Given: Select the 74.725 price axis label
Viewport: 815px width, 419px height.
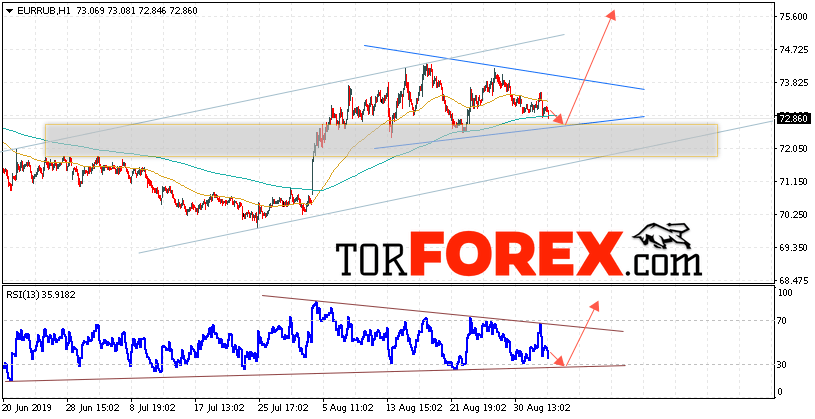Looking at the screenshot, I should pos(793,50).
